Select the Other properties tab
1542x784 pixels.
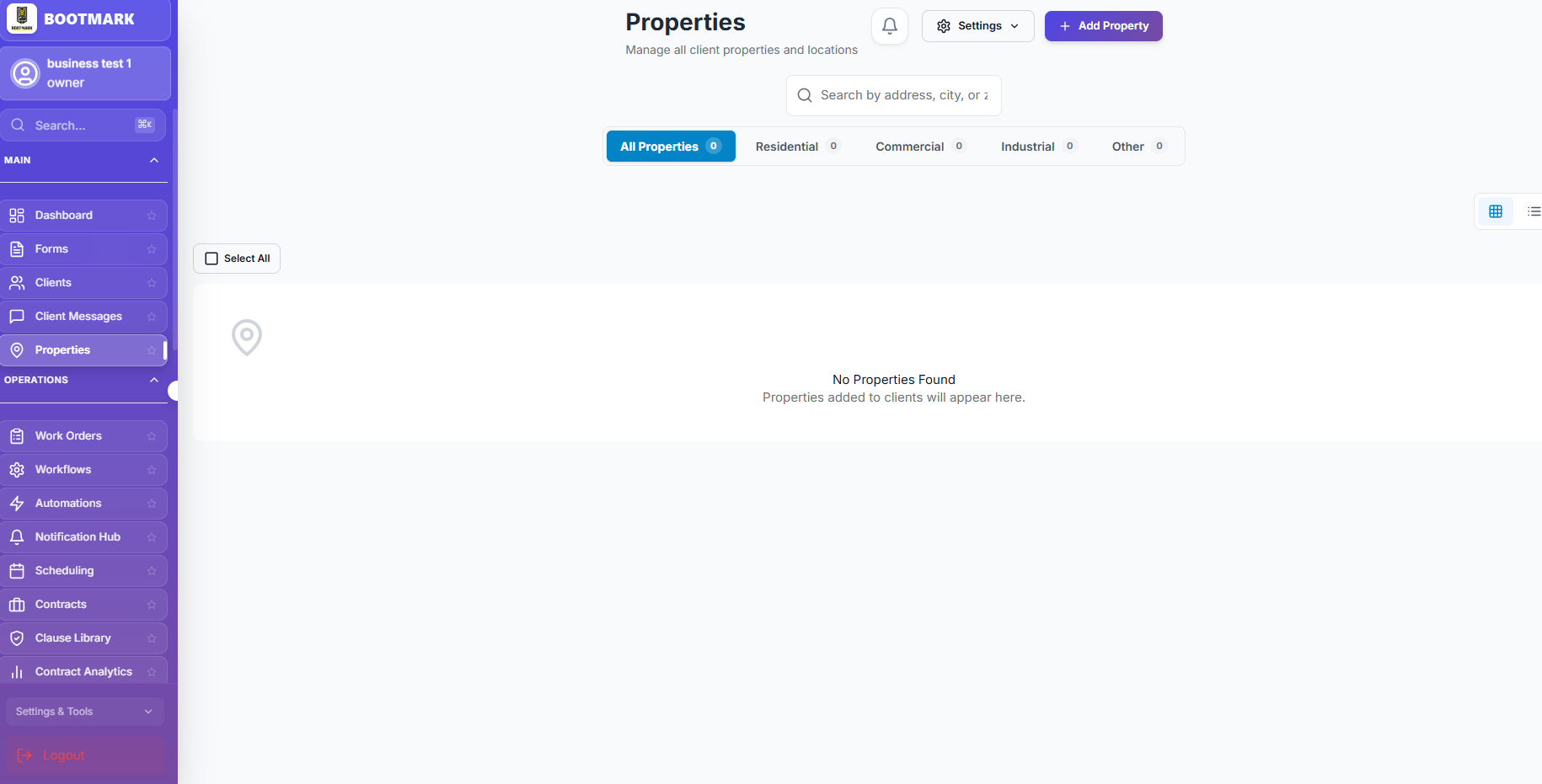pyautogui.click(x=1138, y=147)
